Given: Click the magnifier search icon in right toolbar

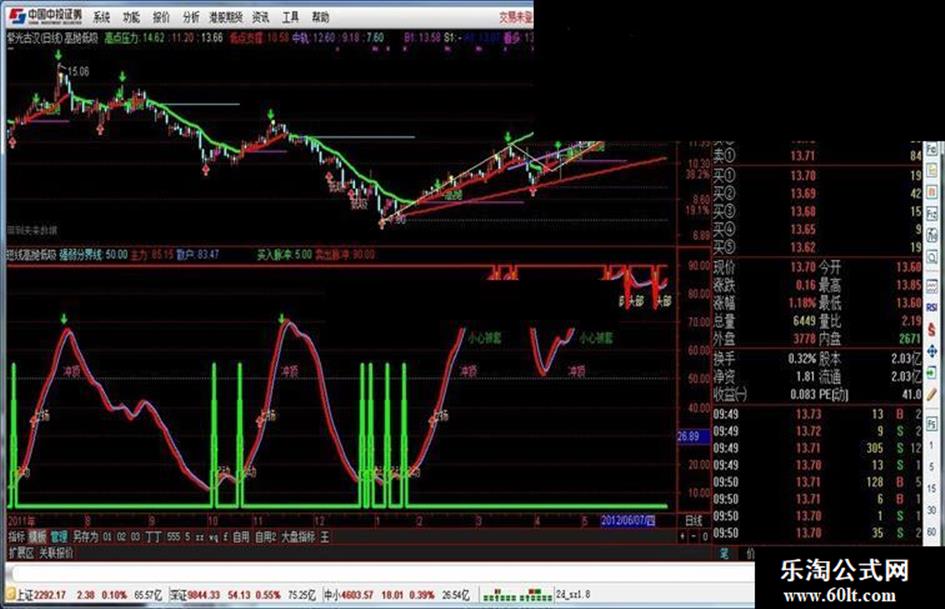Looking at the screenshot, I should [x=932, y=258].
